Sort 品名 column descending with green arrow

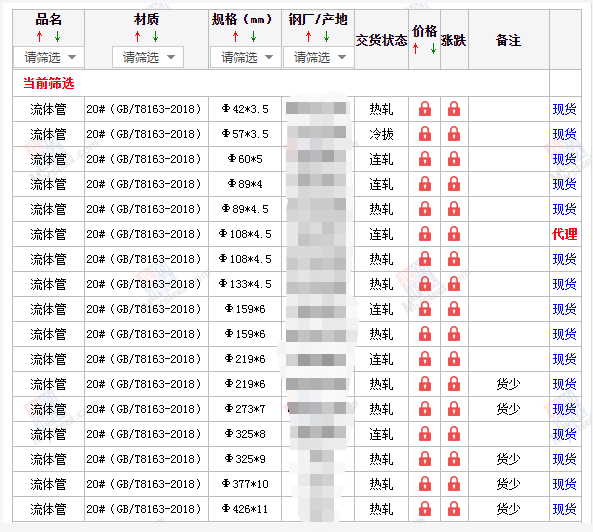click(57, 37)
